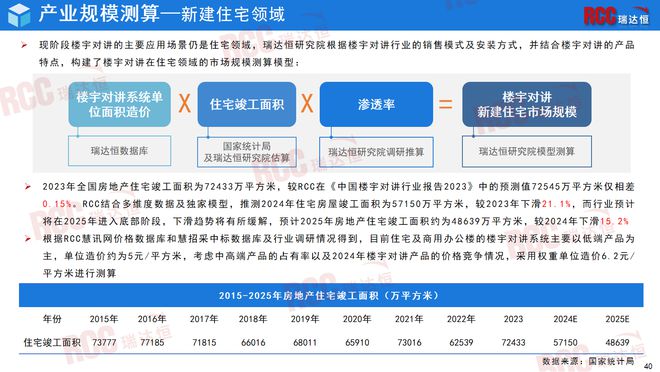Viewport: 660px width, 372px height.
Task: Click the table value 77185
Action: point(152,343)
